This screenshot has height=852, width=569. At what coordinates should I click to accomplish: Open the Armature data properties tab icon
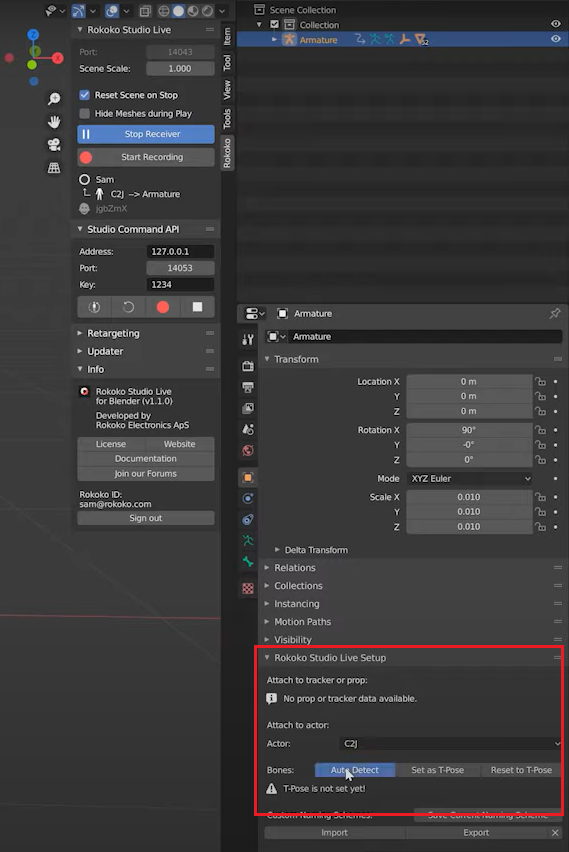(x=248, y=540)
